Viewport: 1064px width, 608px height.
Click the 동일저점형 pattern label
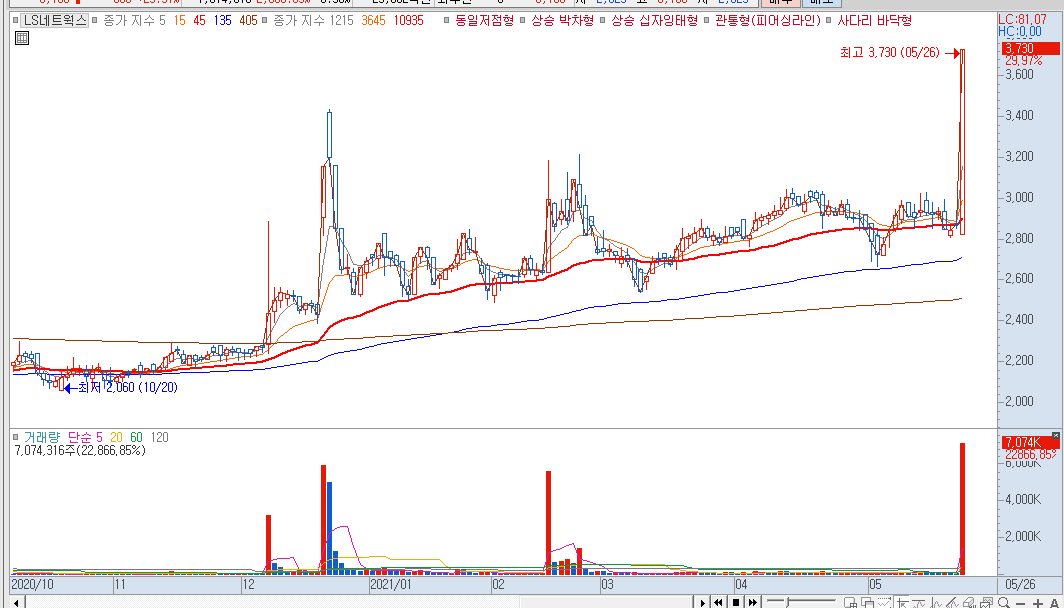point(484,20)
